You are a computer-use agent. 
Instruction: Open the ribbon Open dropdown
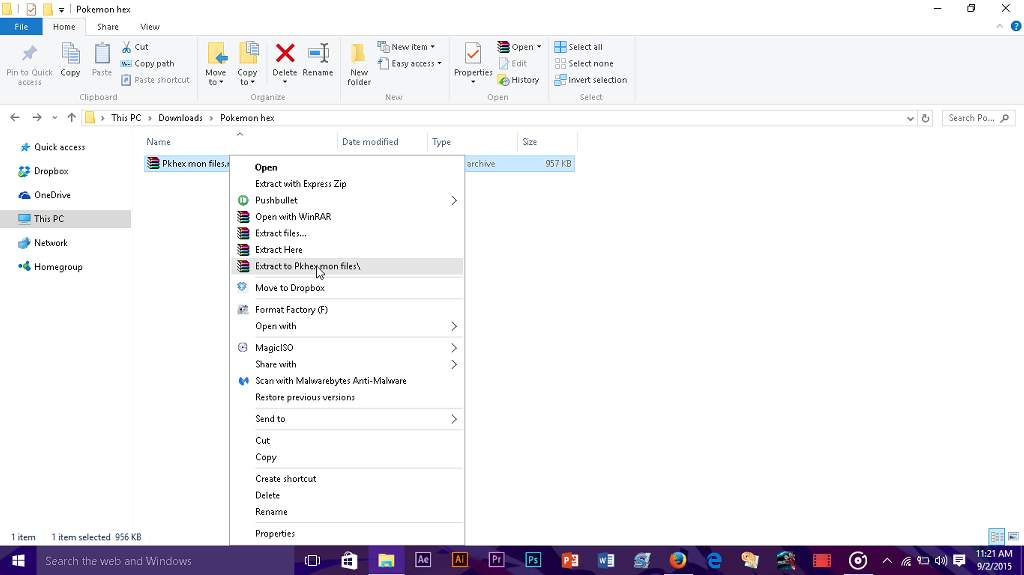pos(519,47)
